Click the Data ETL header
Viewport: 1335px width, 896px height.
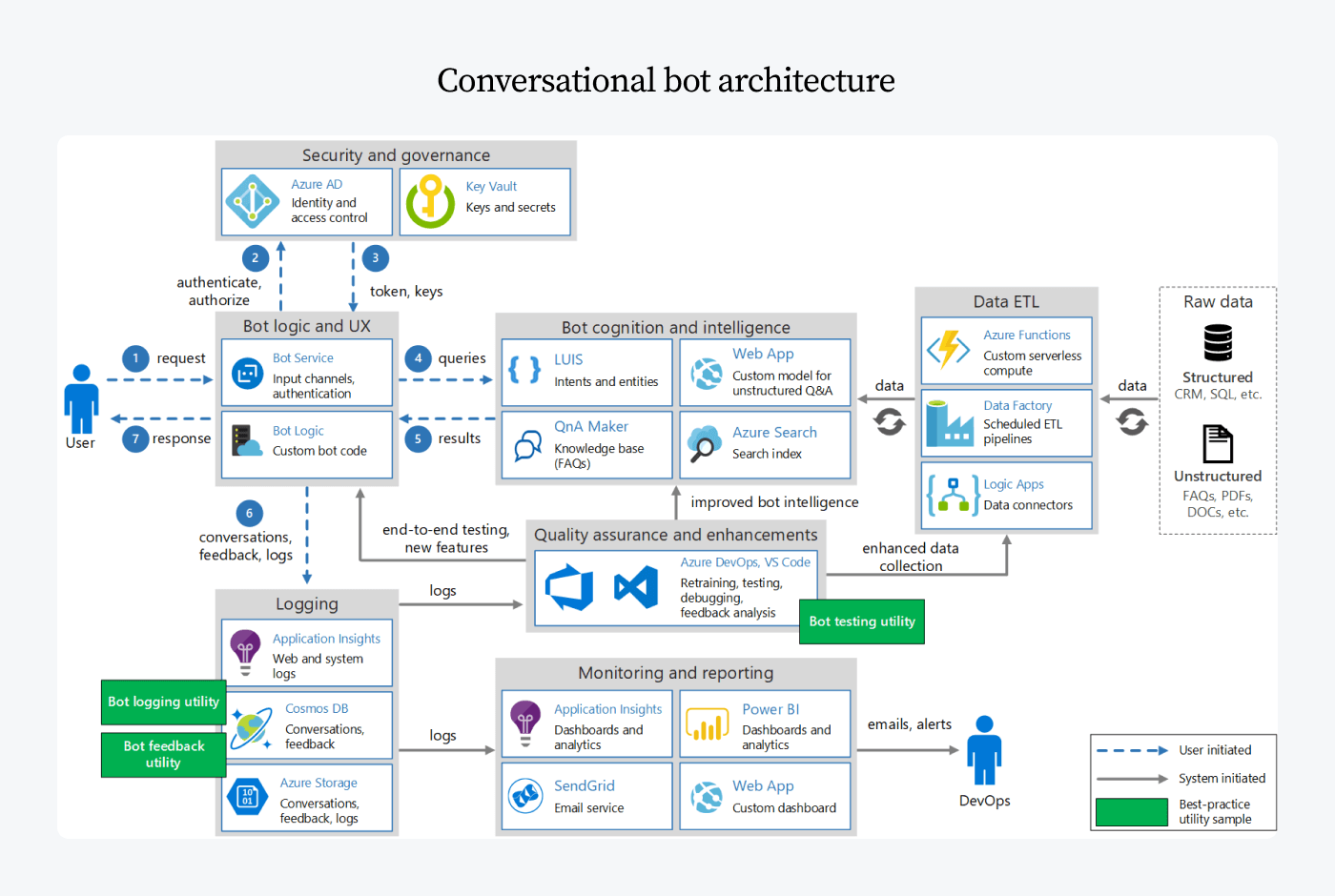pos(1006,302)
